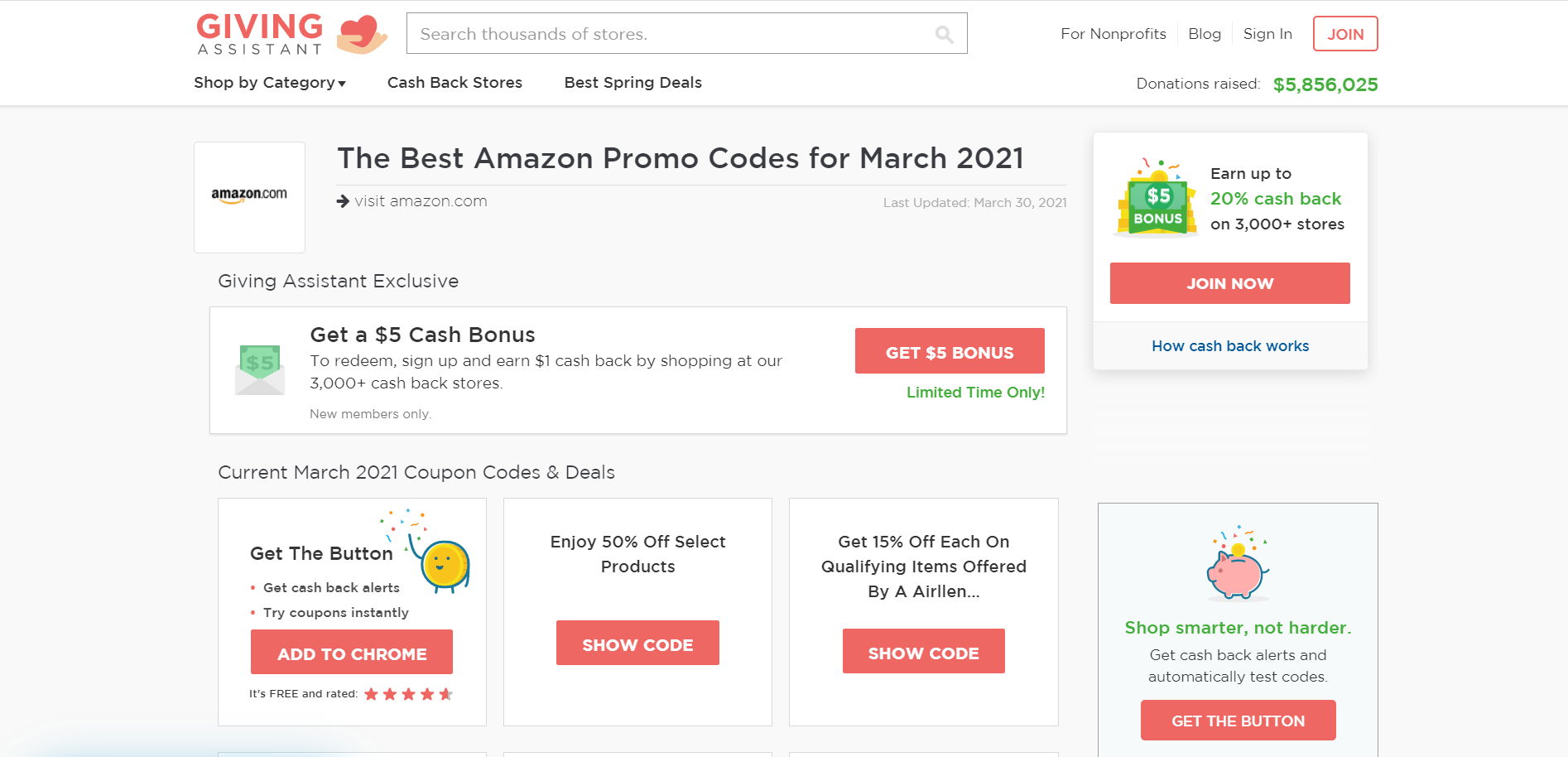Type in the Search thousands of stores field
This screenshot has height=757, width=1568.
(x=671, y=34)
